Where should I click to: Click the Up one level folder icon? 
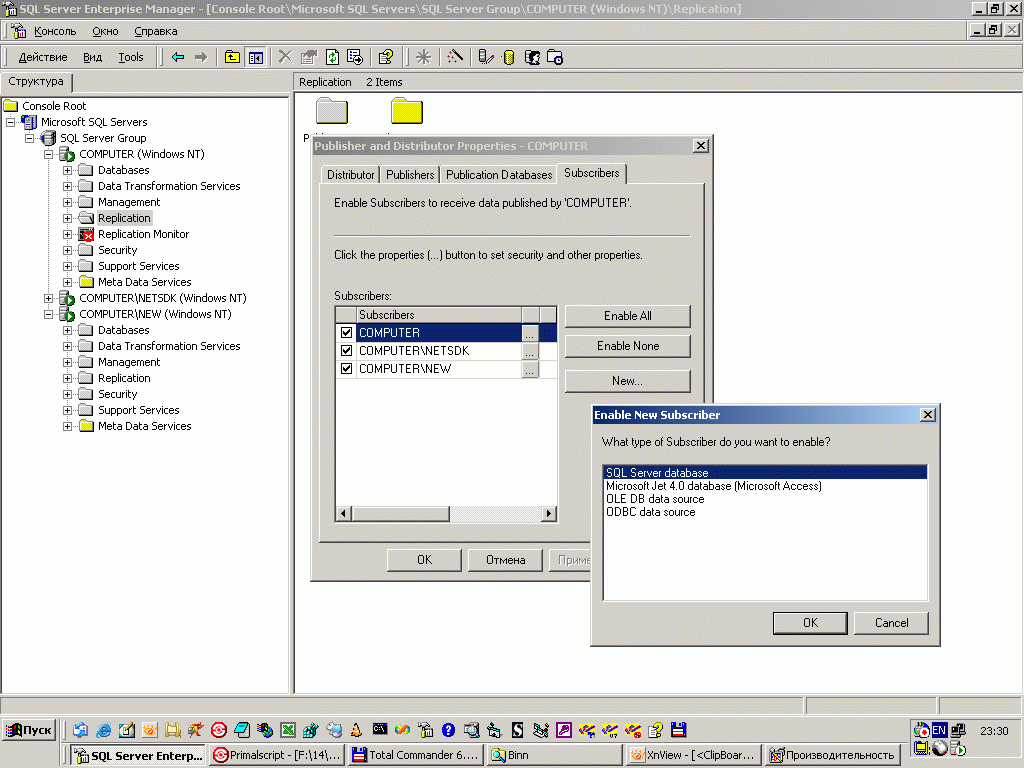[x=232, y=57]
